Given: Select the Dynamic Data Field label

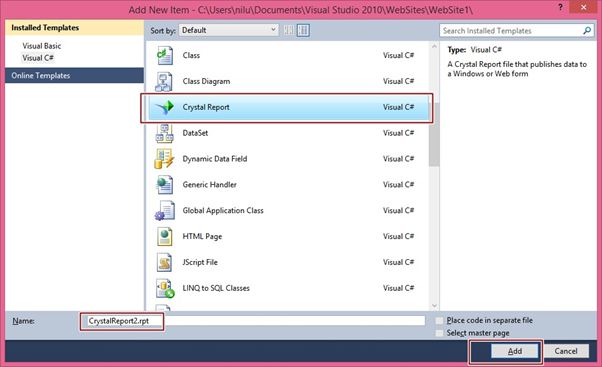Looking at the screenshot, I should 215,159.
